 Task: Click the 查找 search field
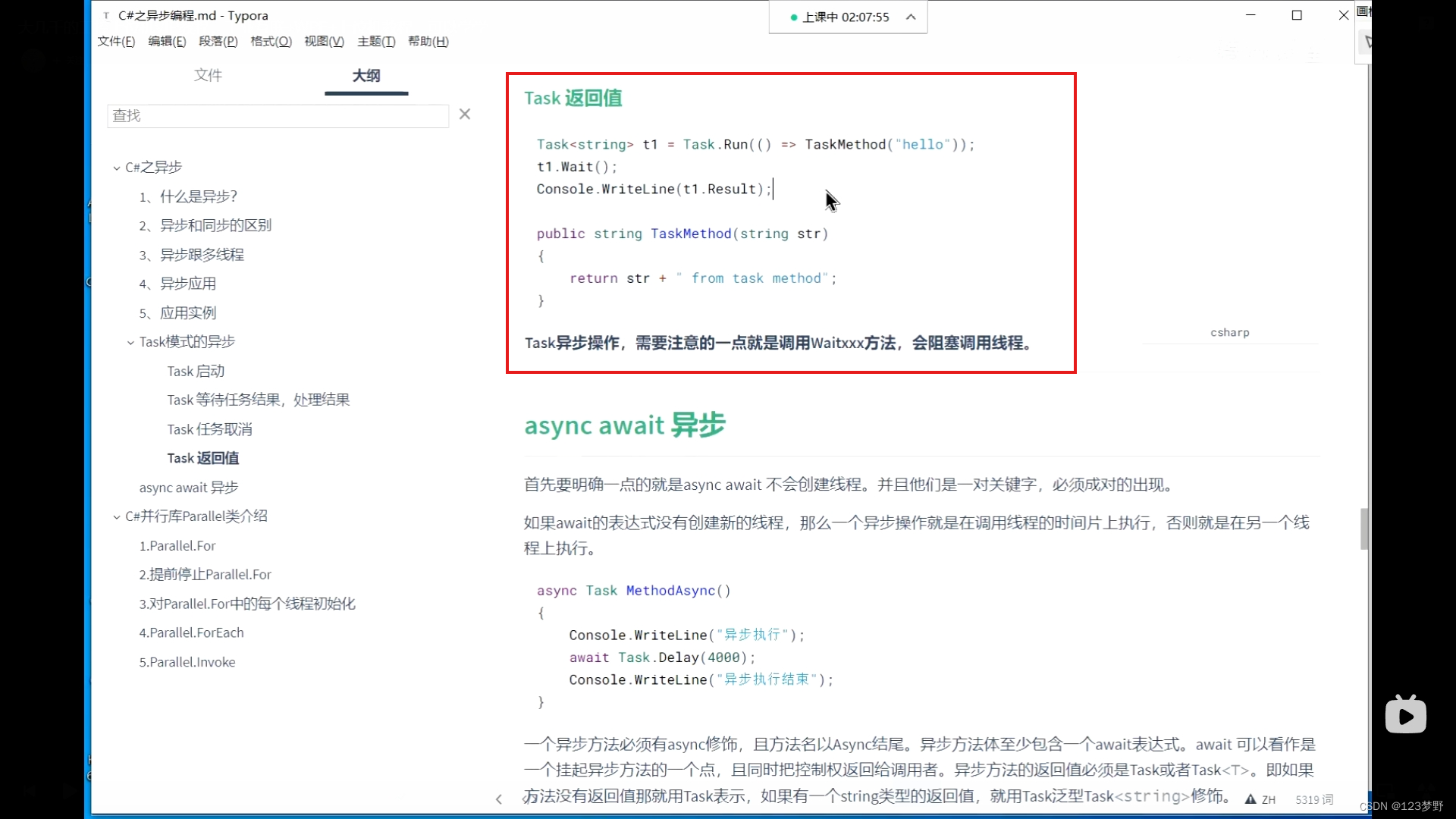(278, 115)
